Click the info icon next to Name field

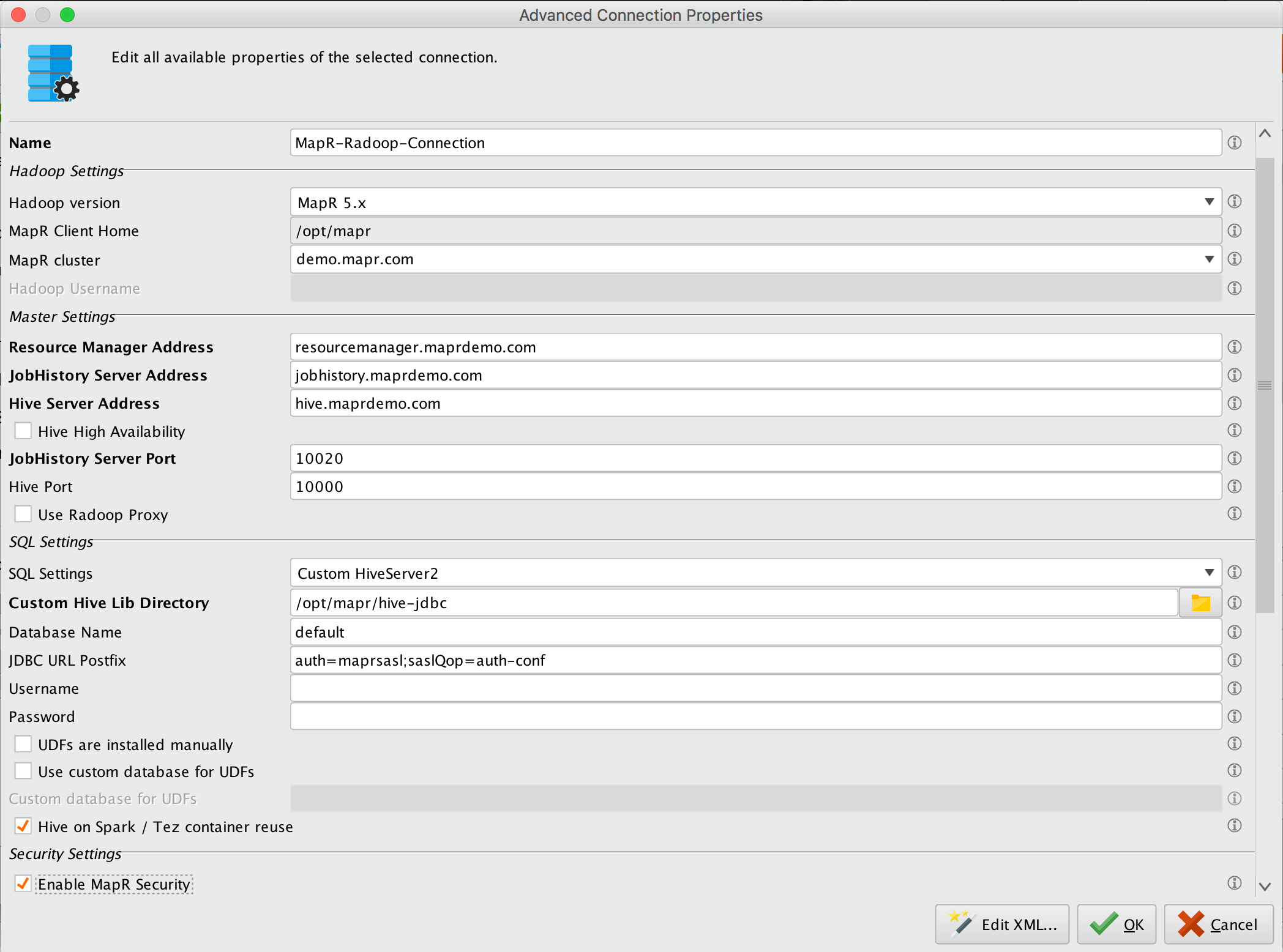(1235, 143)
